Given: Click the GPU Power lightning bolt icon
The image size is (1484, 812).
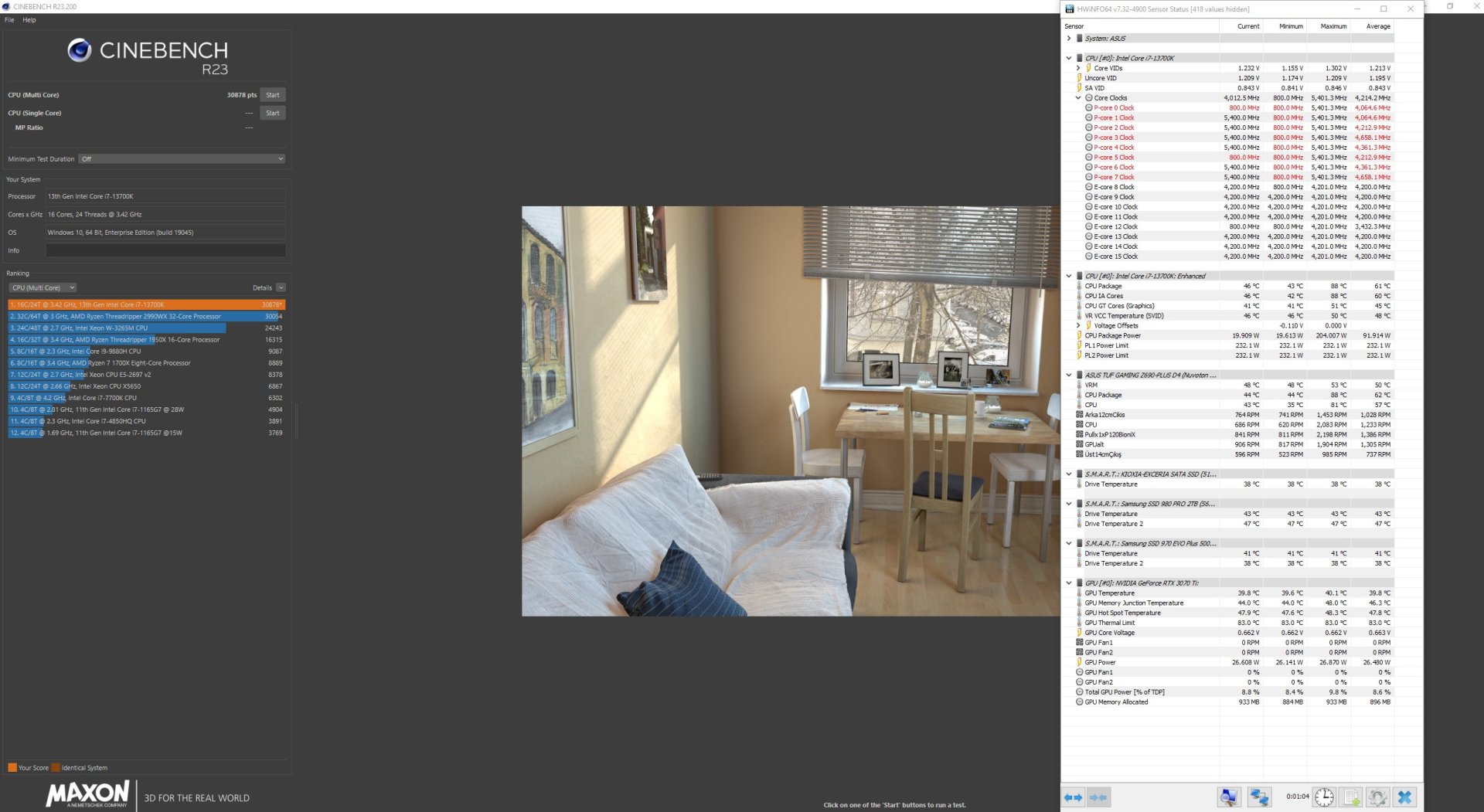Looking at the screenshot, I should (1079, 662).
